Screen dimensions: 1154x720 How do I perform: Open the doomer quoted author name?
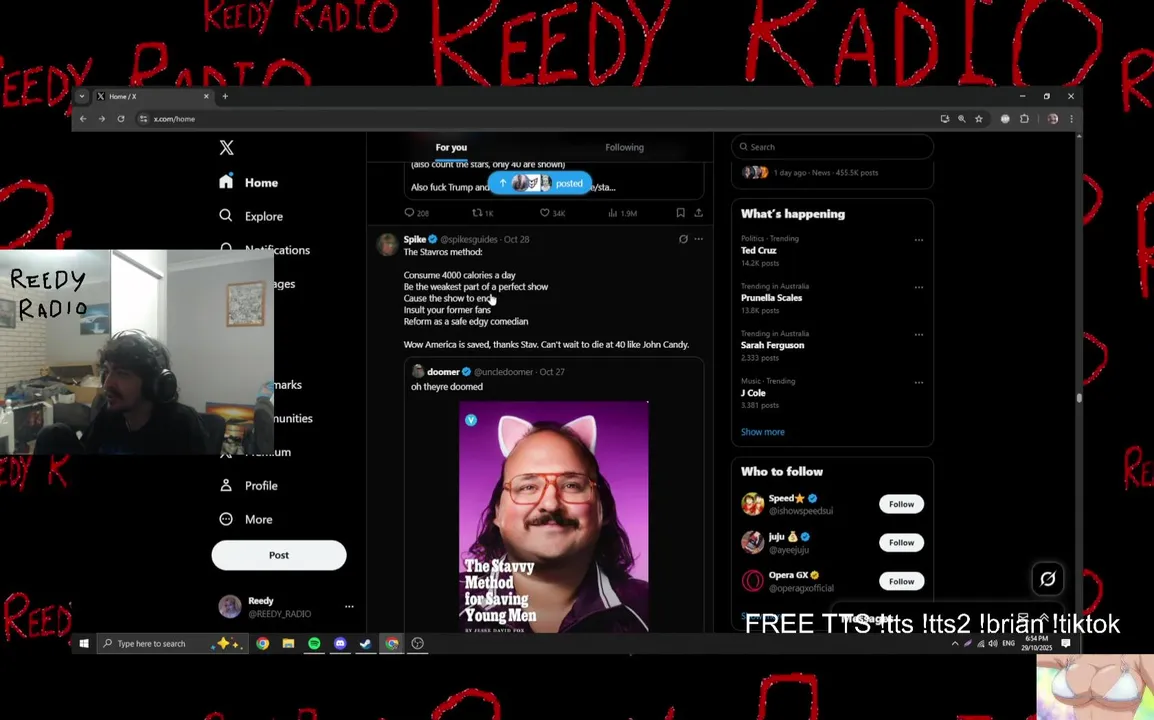pos(443,372)
